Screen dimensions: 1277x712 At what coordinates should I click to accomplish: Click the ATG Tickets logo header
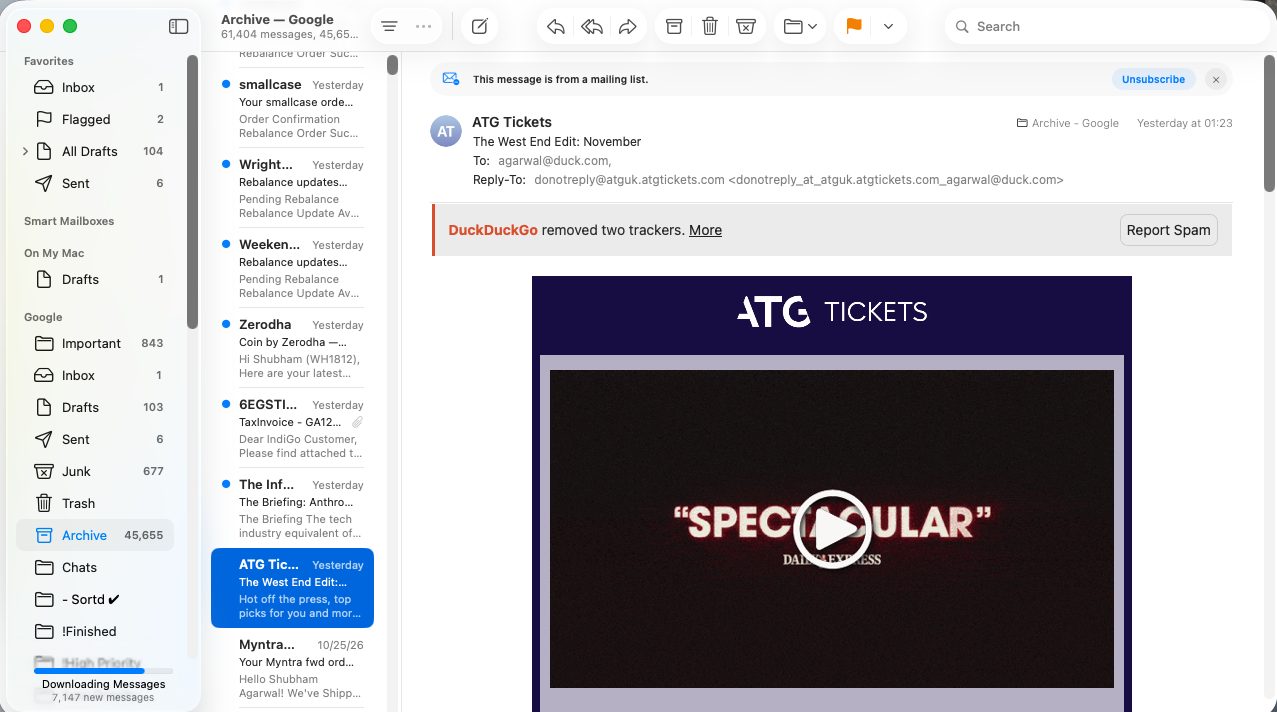coord(832,312)
